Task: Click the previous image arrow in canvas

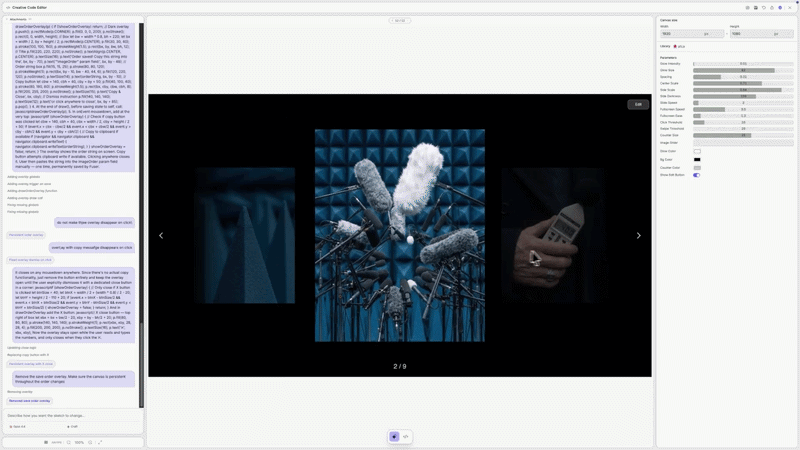Action: 161,236
